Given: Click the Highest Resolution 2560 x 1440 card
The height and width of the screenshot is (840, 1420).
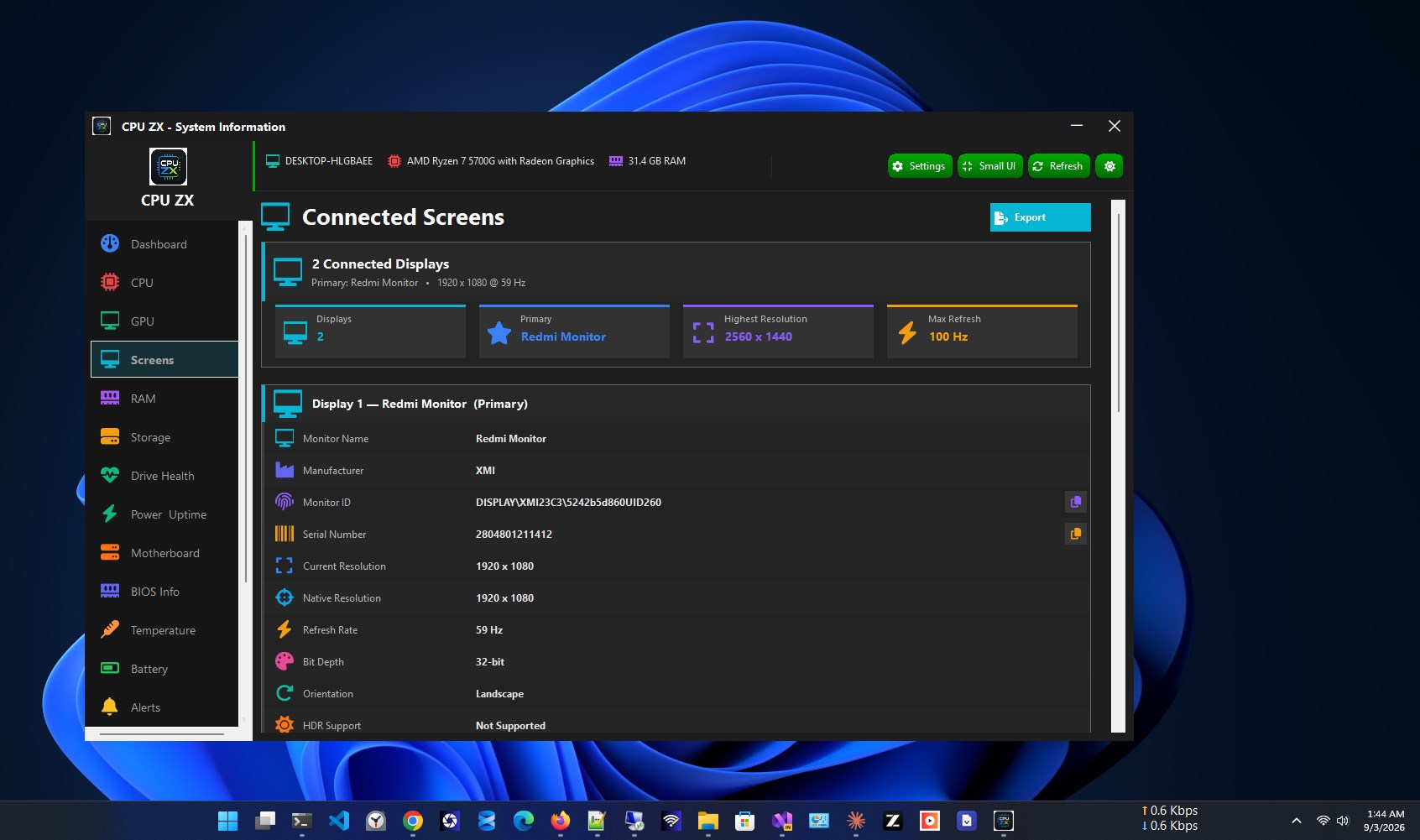Looking at the screenshot, I should (x=778, y=331).
